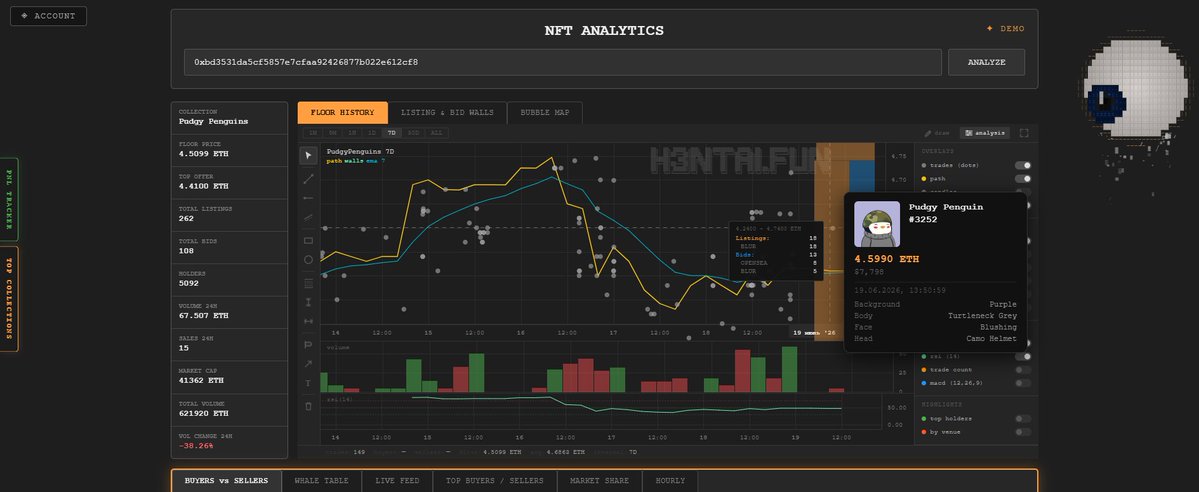Select the rectangle drawing tool
Image resolution: width=1199 pixels, height=492 pixels.
coord(308,239)
